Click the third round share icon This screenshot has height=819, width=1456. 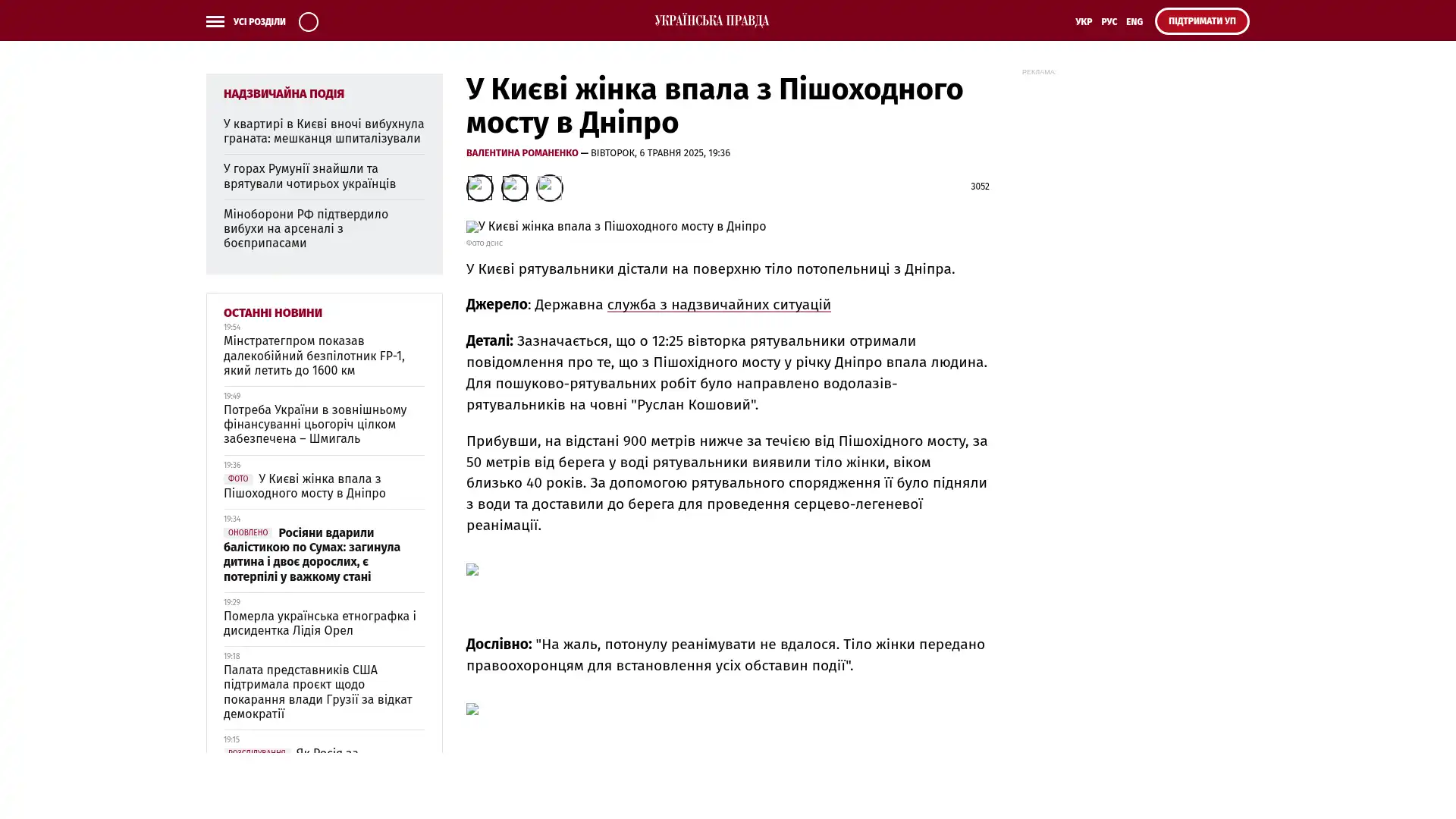click(x=549, y=187)
